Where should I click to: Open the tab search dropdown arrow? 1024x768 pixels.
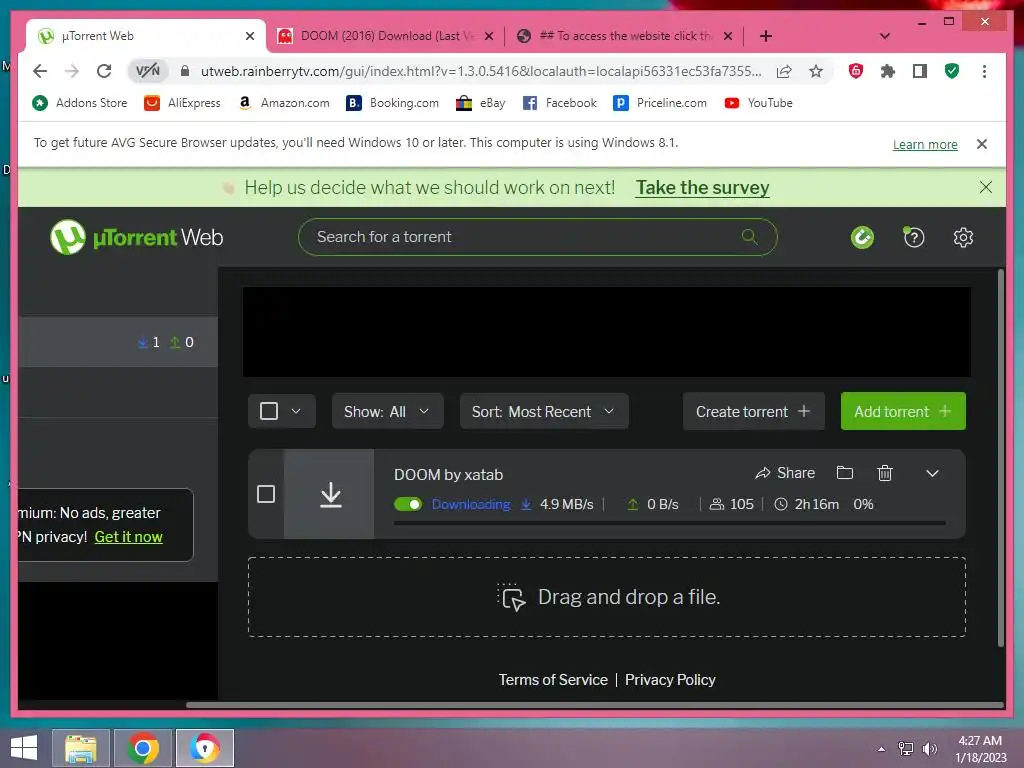(885, 36)
